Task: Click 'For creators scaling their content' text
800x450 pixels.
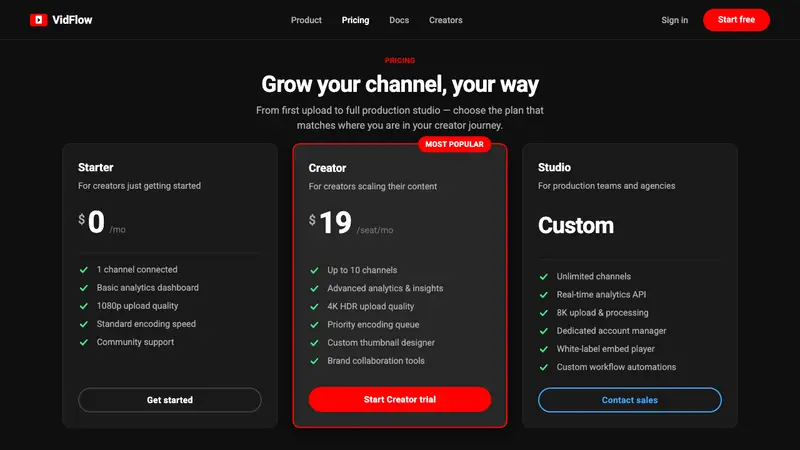Action: tap(373, 186)
